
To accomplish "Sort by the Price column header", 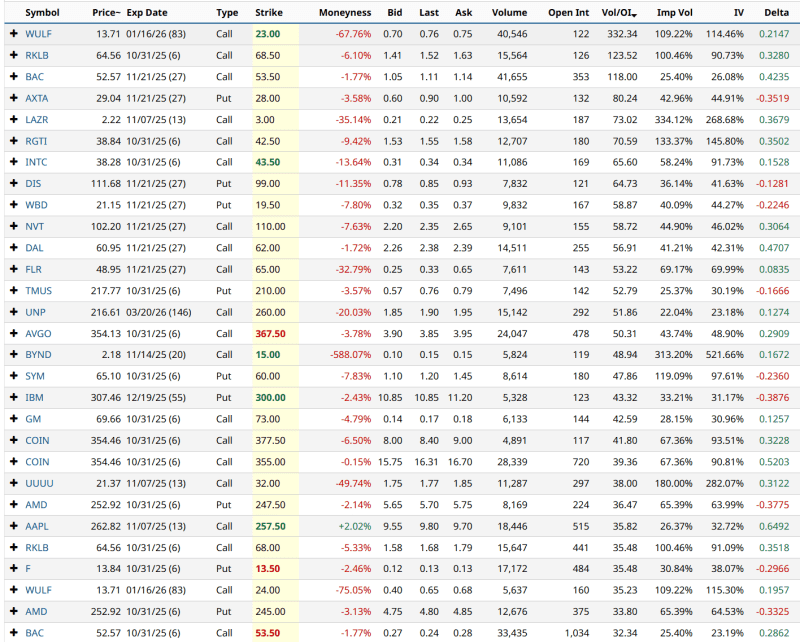I will [x=106, y=13].
